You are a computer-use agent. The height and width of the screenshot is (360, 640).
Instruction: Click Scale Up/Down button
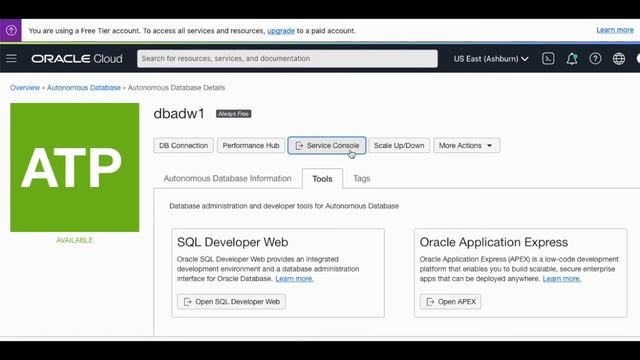coord(399,146)
